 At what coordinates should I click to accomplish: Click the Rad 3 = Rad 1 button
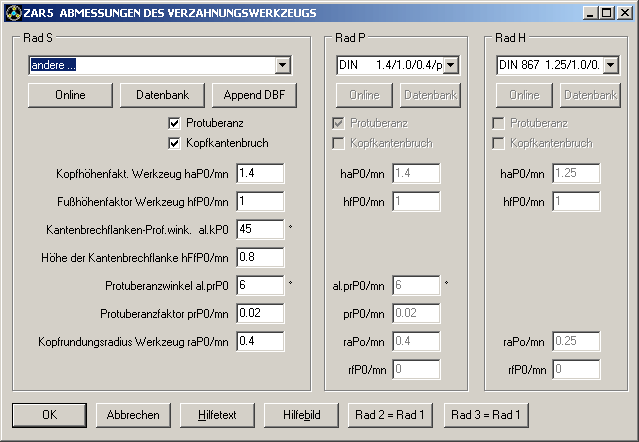click(x=485, y=414)
